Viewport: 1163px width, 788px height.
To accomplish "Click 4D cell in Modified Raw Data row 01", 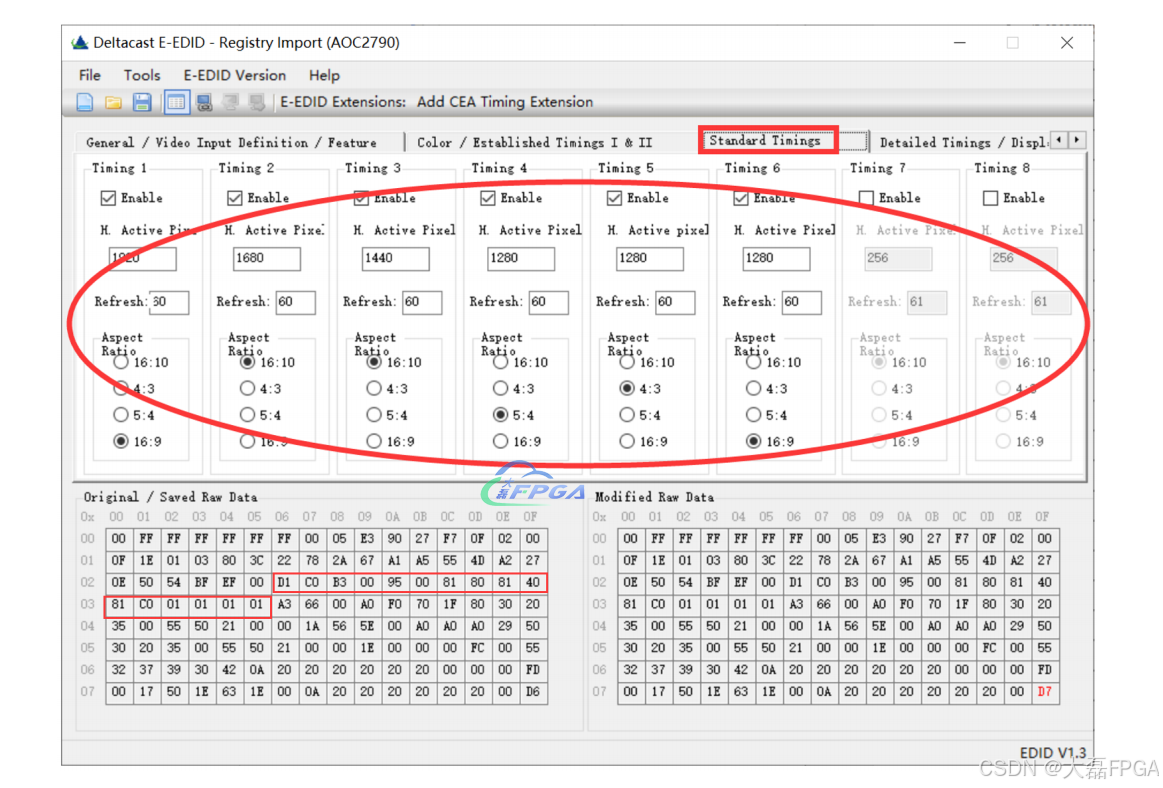I will pyautogui.click(x=989, y=560).
